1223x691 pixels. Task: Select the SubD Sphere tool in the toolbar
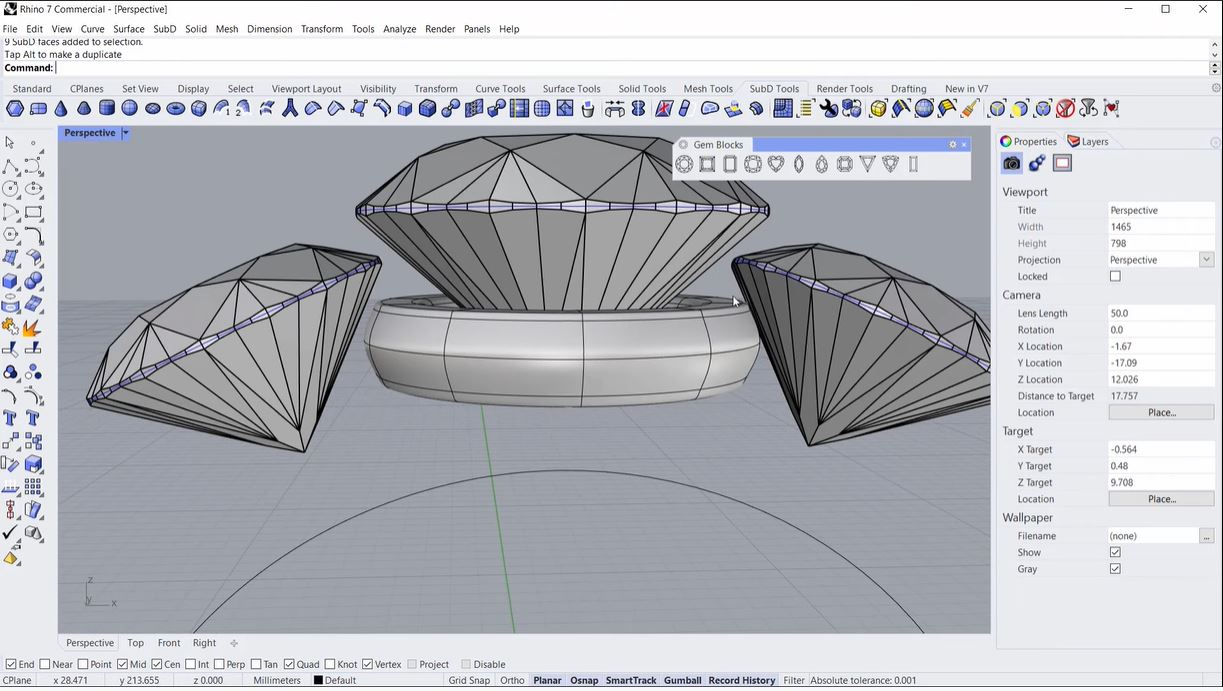[128, 108]
